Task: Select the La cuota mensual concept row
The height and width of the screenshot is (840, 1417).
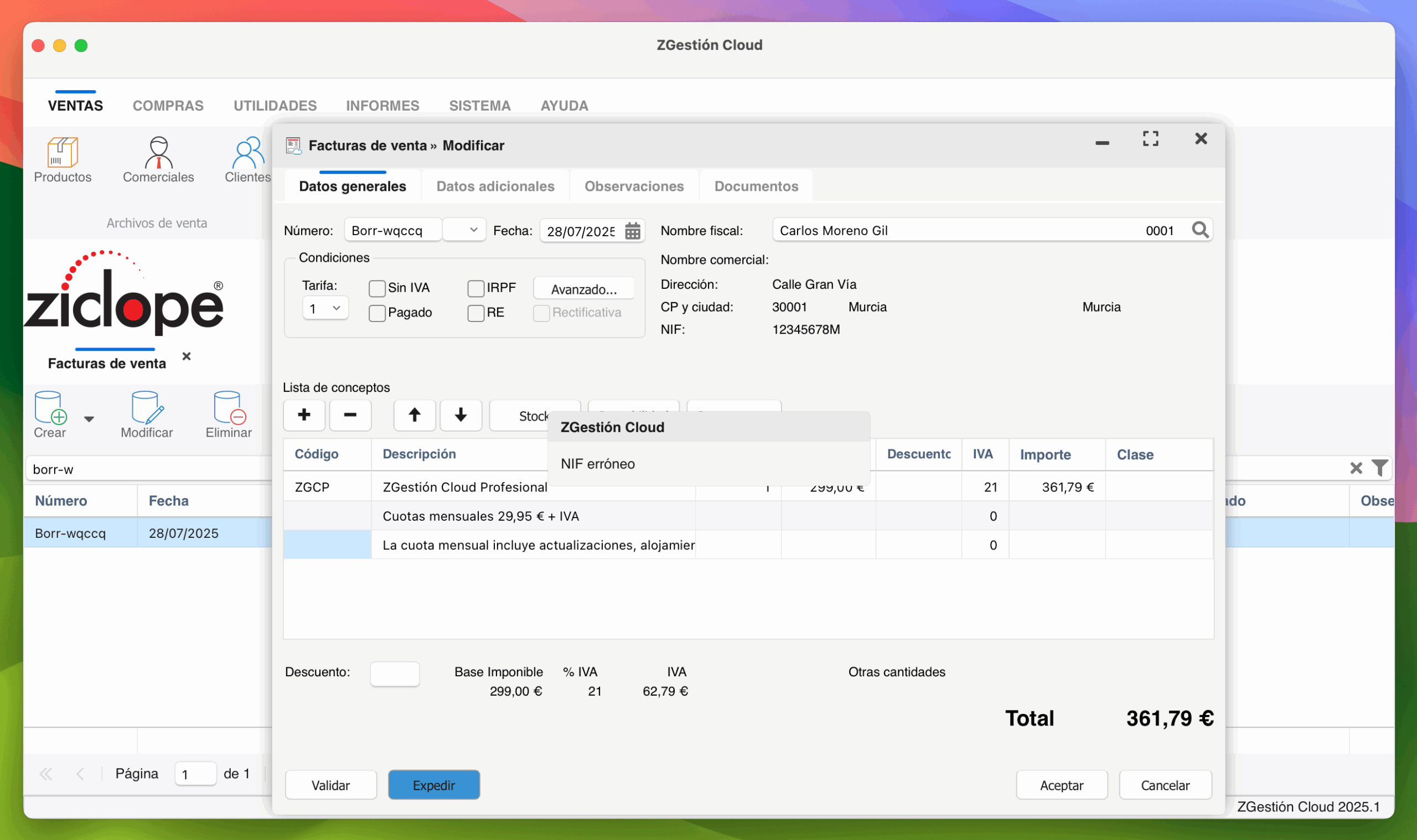Action: point(748,545)
